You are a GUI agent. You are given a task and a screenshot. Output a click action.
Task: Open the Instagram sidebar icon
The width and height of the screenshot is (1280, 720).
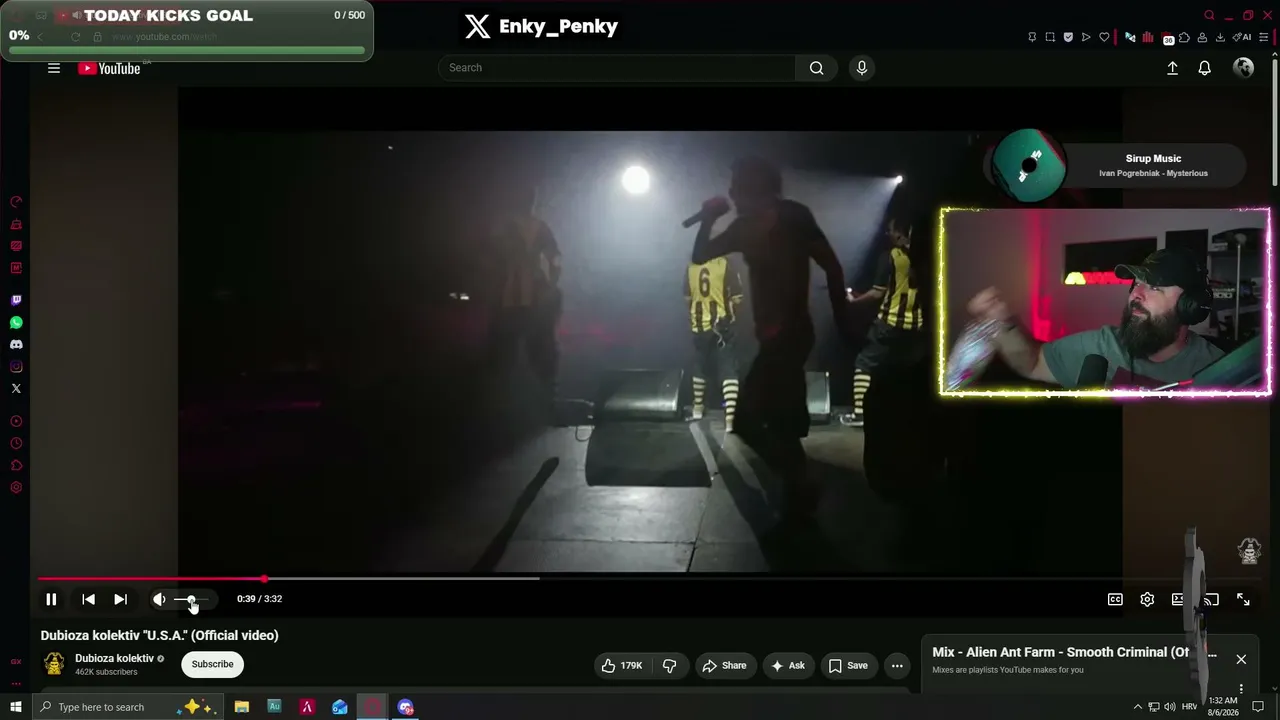point(16,366)
